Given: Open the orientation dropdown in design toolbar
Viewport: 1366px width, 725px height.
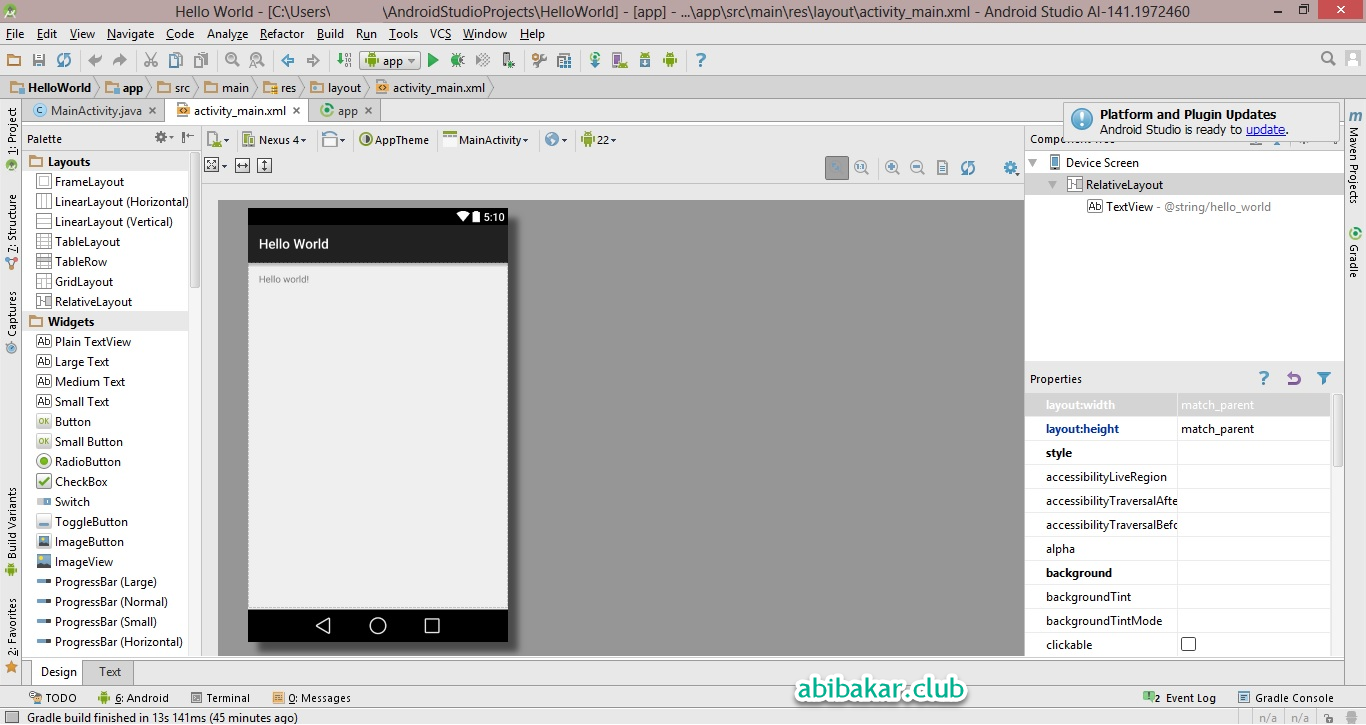Looking at the screenshot, I should coord(334,140).
